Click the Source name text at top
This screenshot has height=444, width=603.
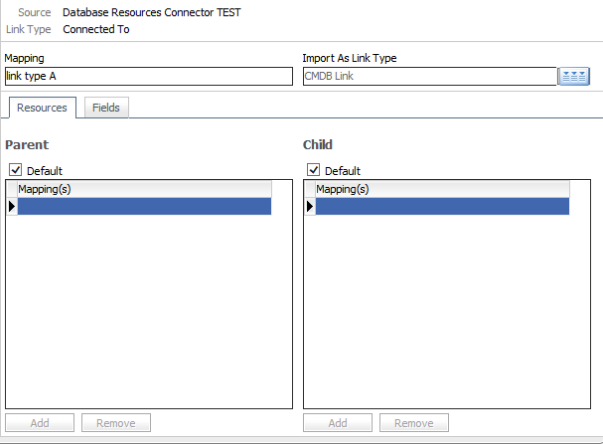pyautogui.click(x=151, y=13)
